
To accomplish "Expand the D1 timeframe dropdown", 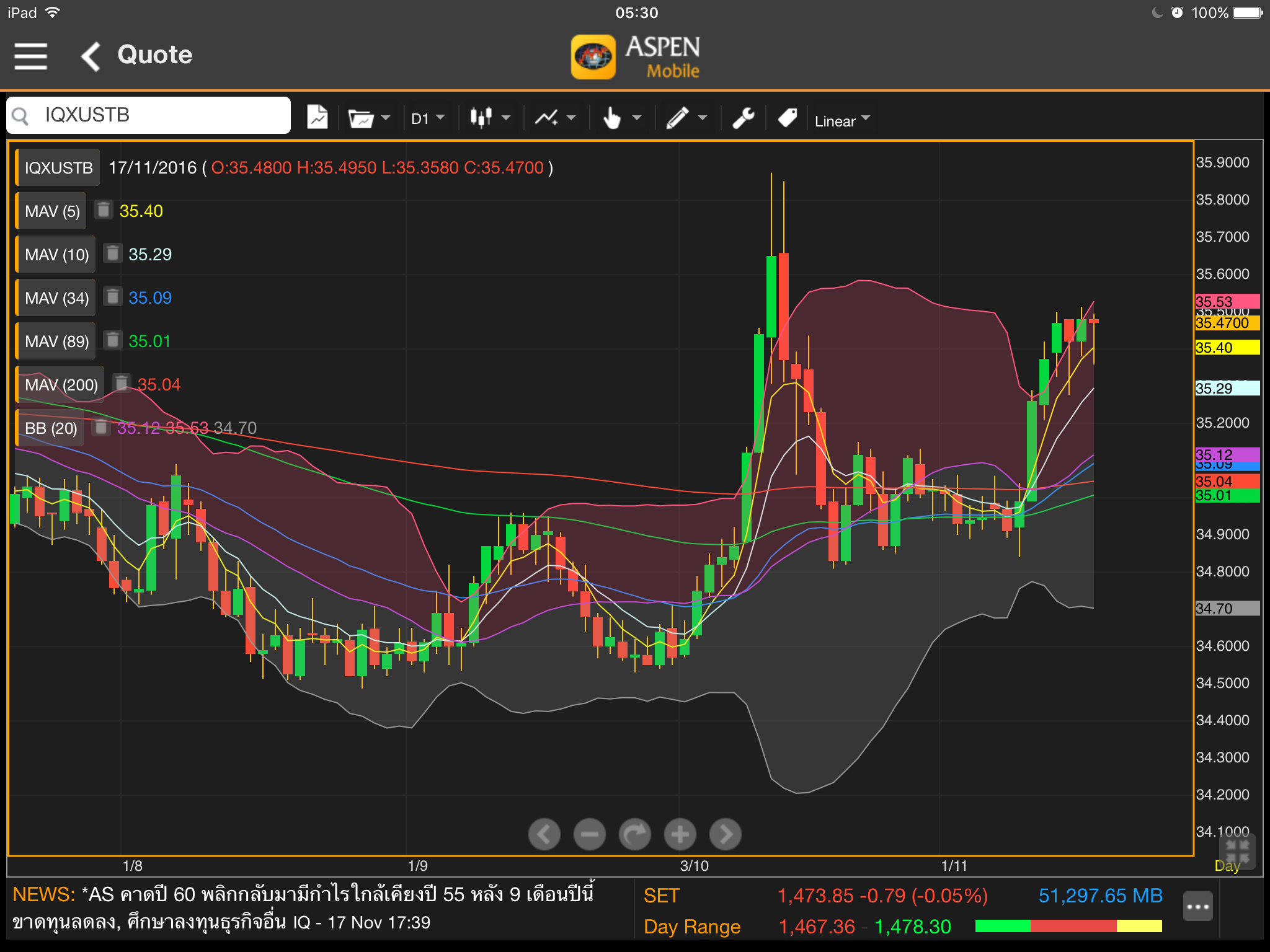I will coord(428,118).
